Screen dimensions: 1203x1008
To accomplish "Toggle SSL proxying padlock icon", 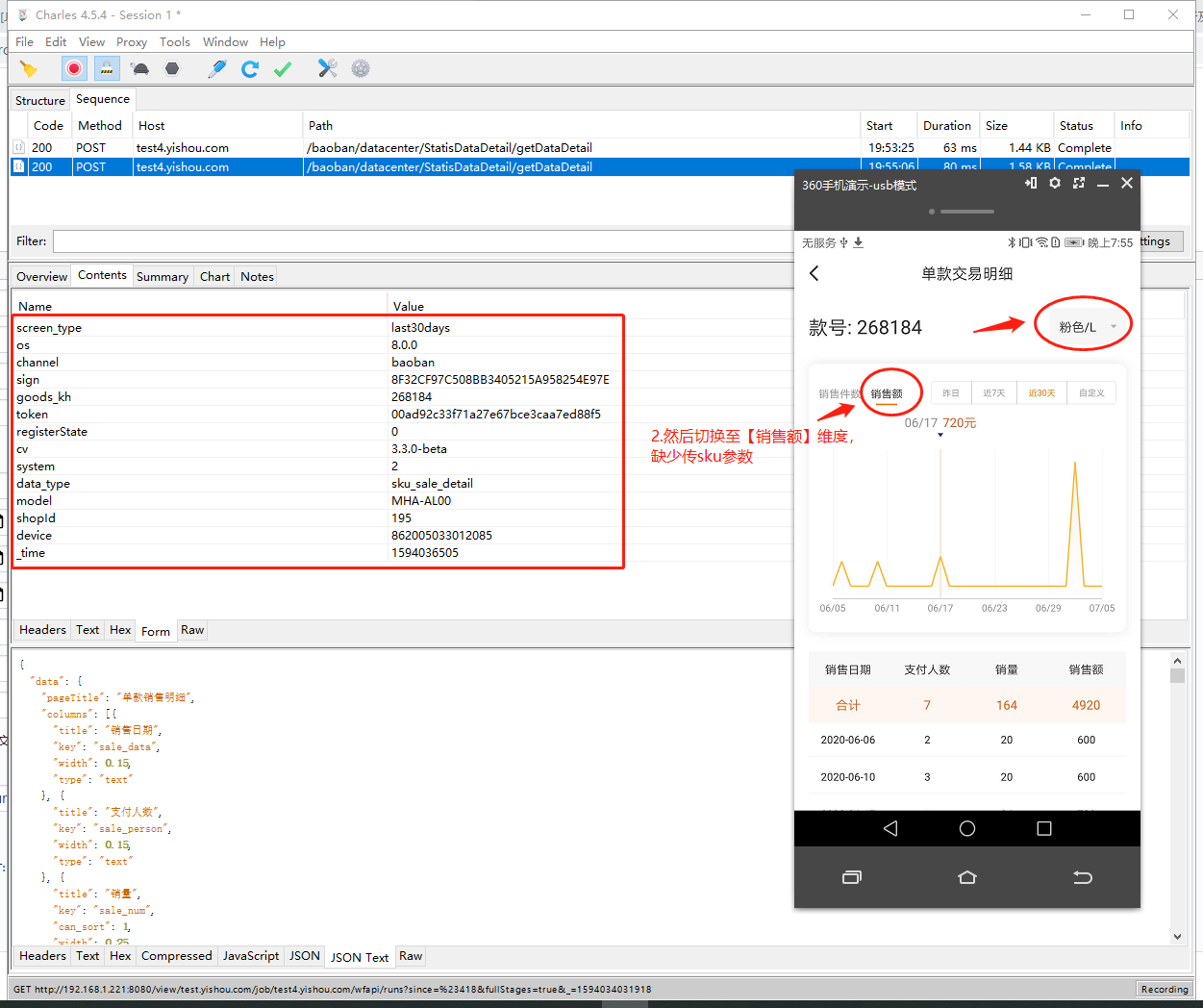I will 107,69.
